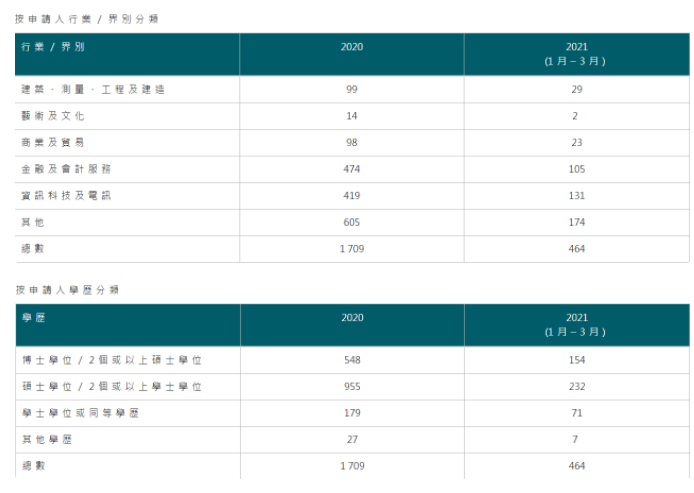
Task: Select the 建築、測量、工程及建造 row label
Action: pos(92,89)
